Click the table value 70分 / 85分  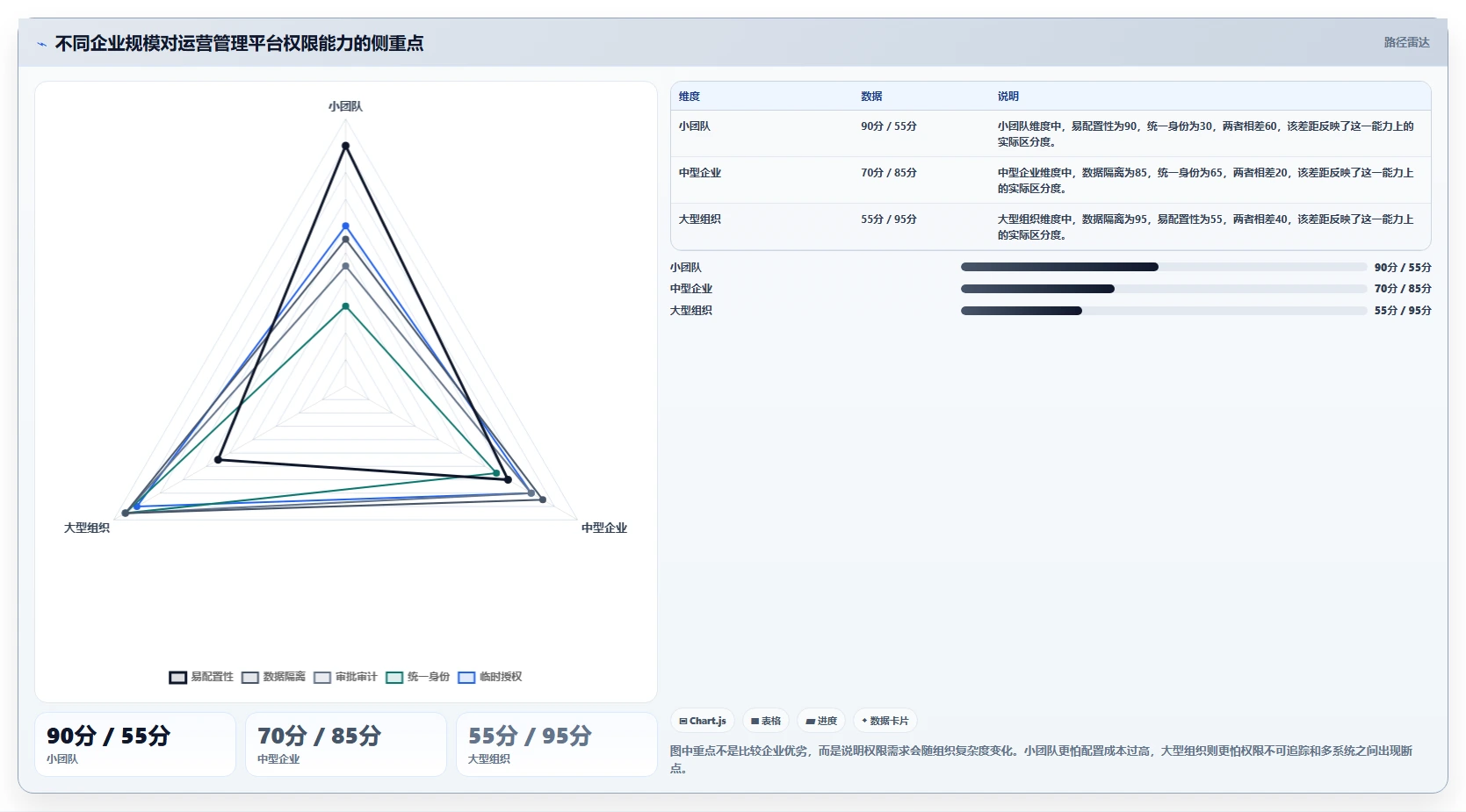pyautogui.click(x=889, y=173)
